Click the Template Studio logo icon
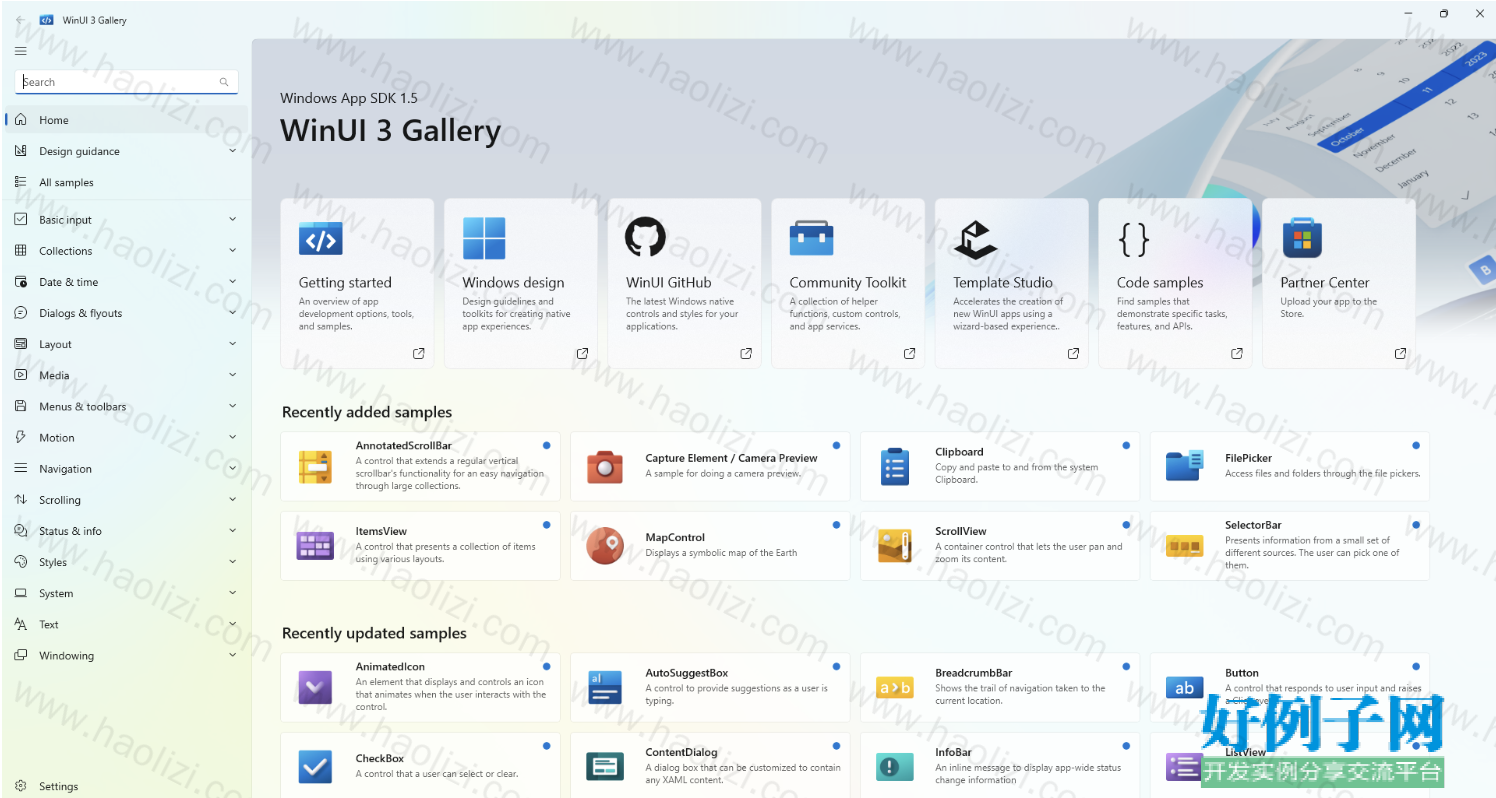Image resolution: width=1496 pixels, height=798 pixels. pos(975,240)
